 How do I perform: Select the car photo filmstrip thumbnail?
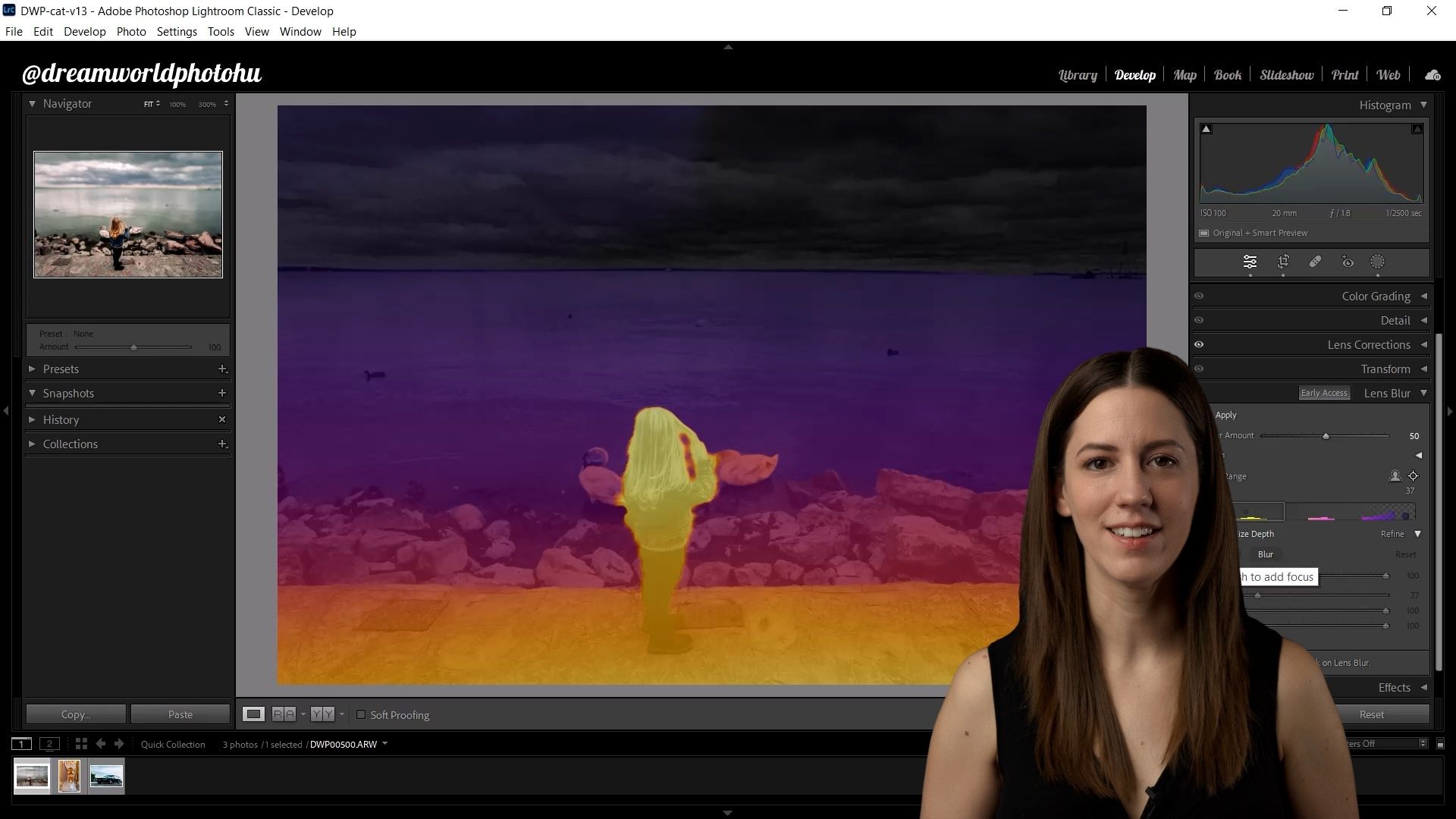tap(106, 777)
